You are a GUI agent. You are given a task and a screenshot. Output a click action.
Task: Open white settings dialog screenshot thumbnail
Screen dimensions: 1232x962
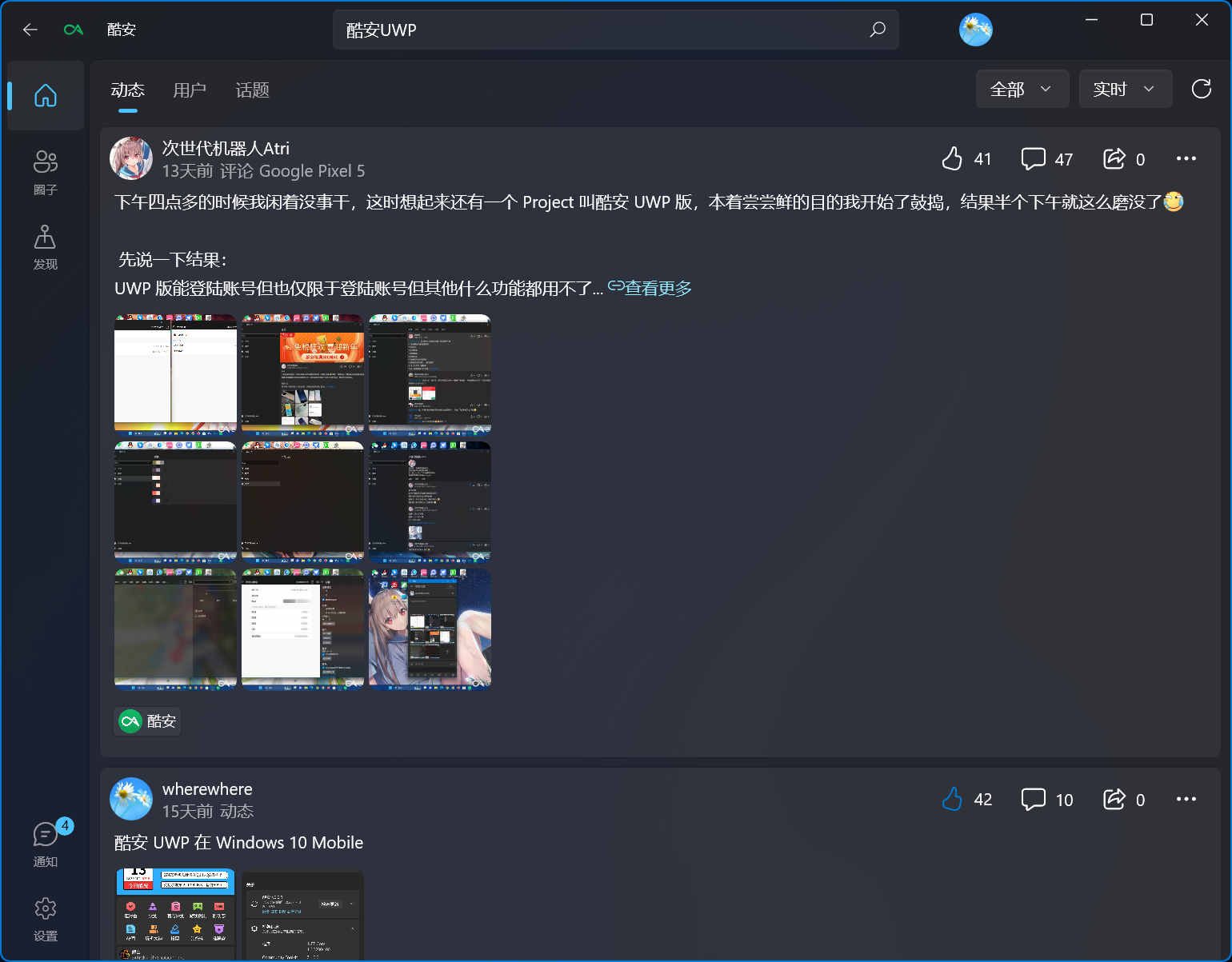[x=303, y=629]
